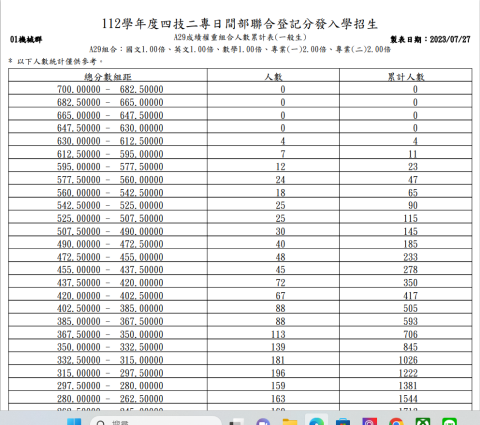
Task: Click cumulative total 593
Action: (410, 321)
